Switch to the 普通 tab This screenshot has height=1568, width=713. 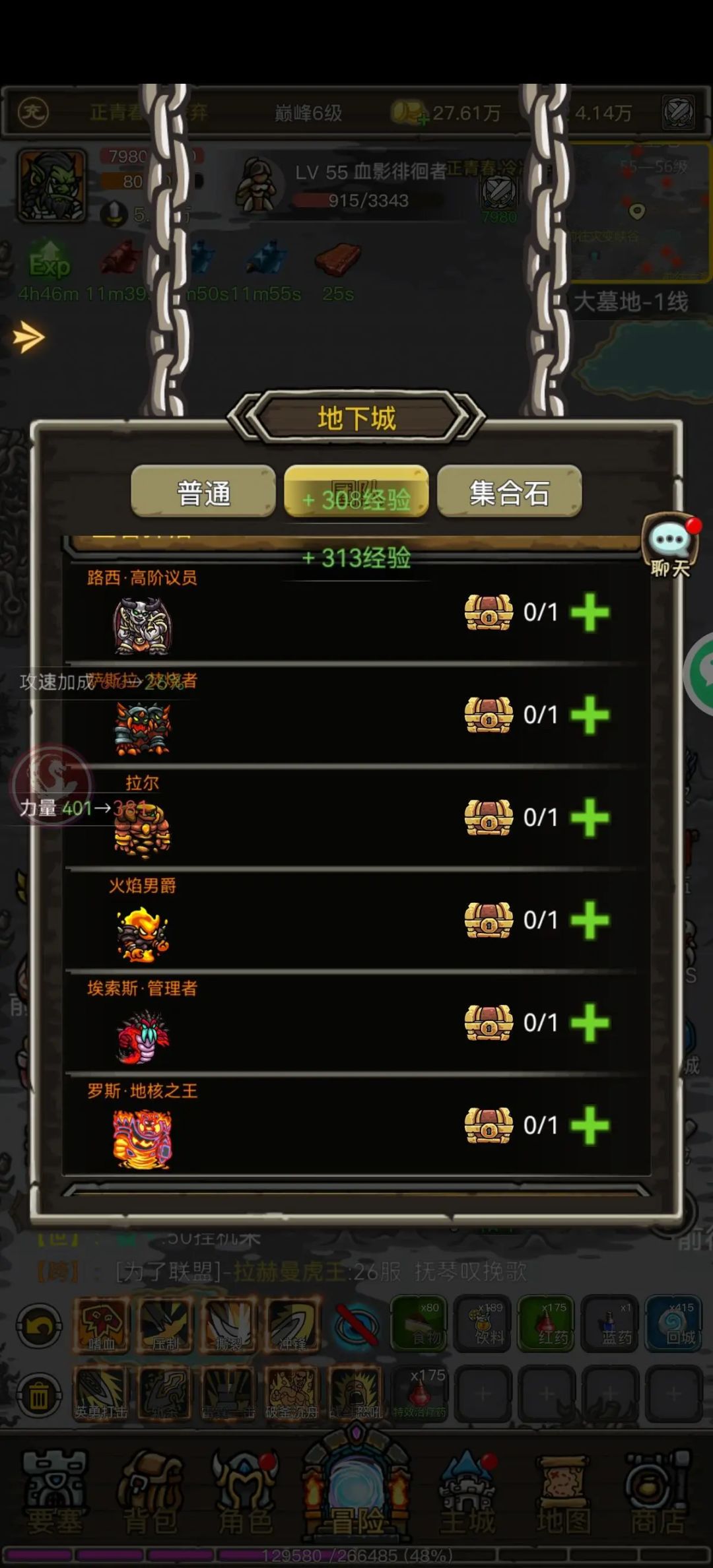[x=203, y=492]
